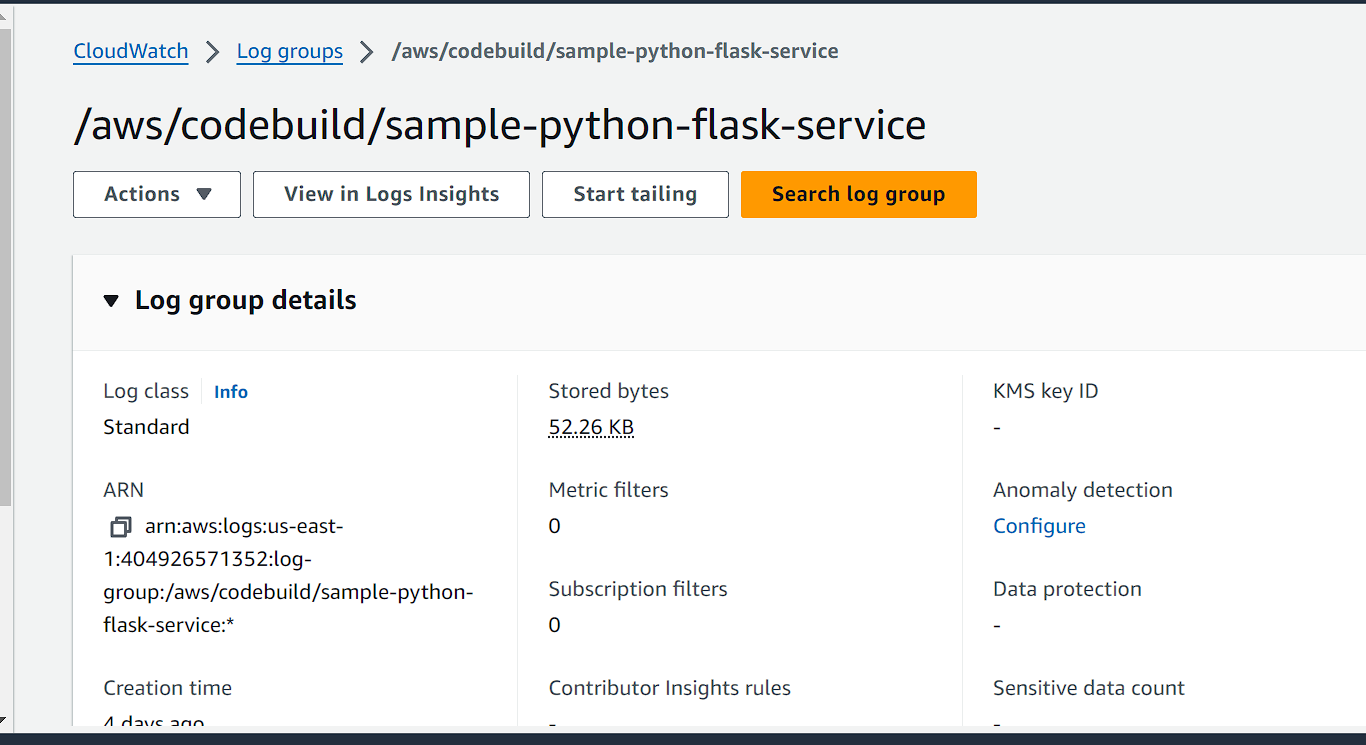
Task: Click the Anomaly detection label
Action: (x=1083, y=490)
